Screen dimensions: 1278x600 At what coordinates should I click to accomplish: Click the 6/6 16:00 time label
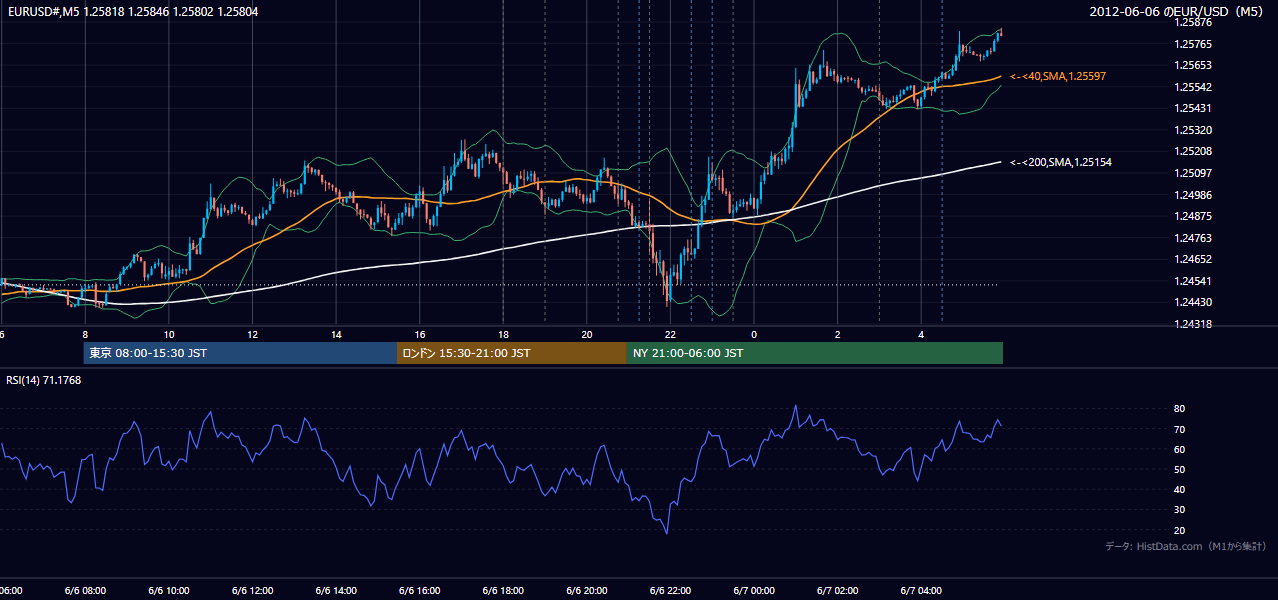(420, 591)
